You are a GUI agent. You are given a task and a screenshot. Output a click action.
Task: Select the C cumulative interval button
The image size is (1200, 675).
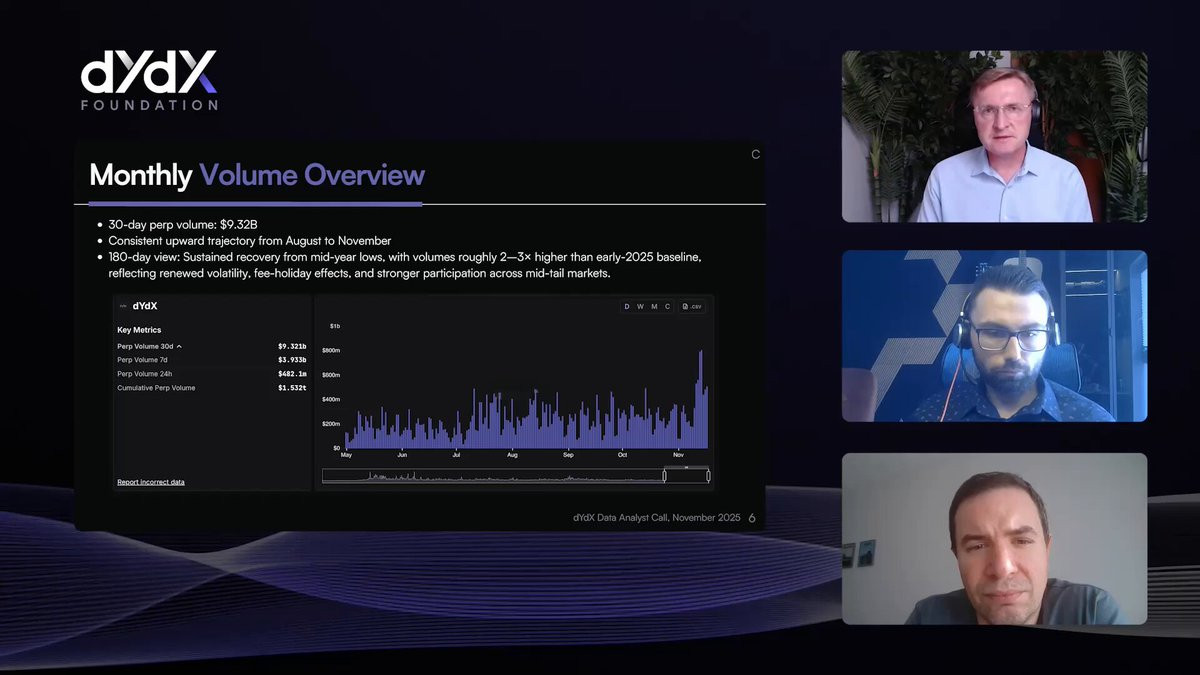tap(667, 306)
